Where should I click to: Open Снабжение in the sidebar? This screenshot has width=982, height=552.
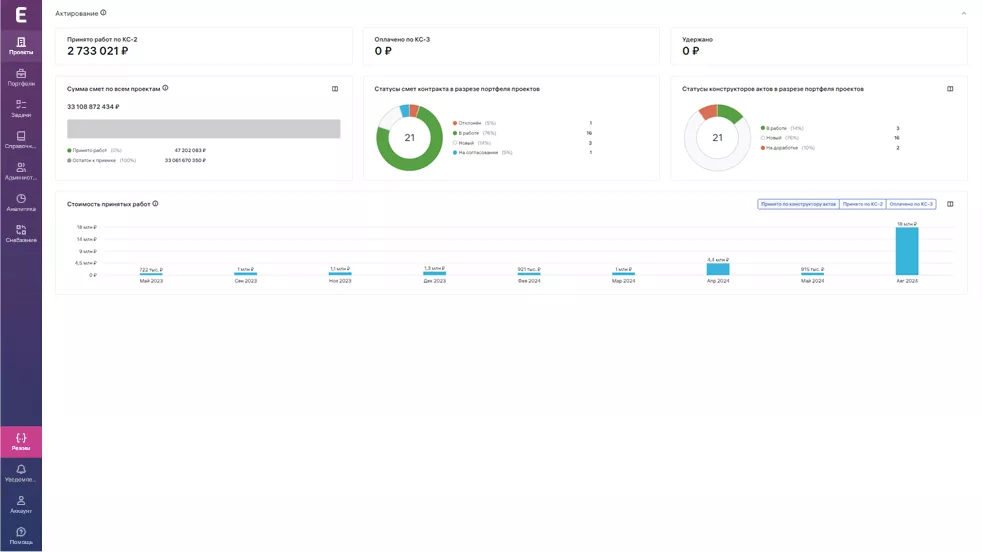click(x=21, y=233)
